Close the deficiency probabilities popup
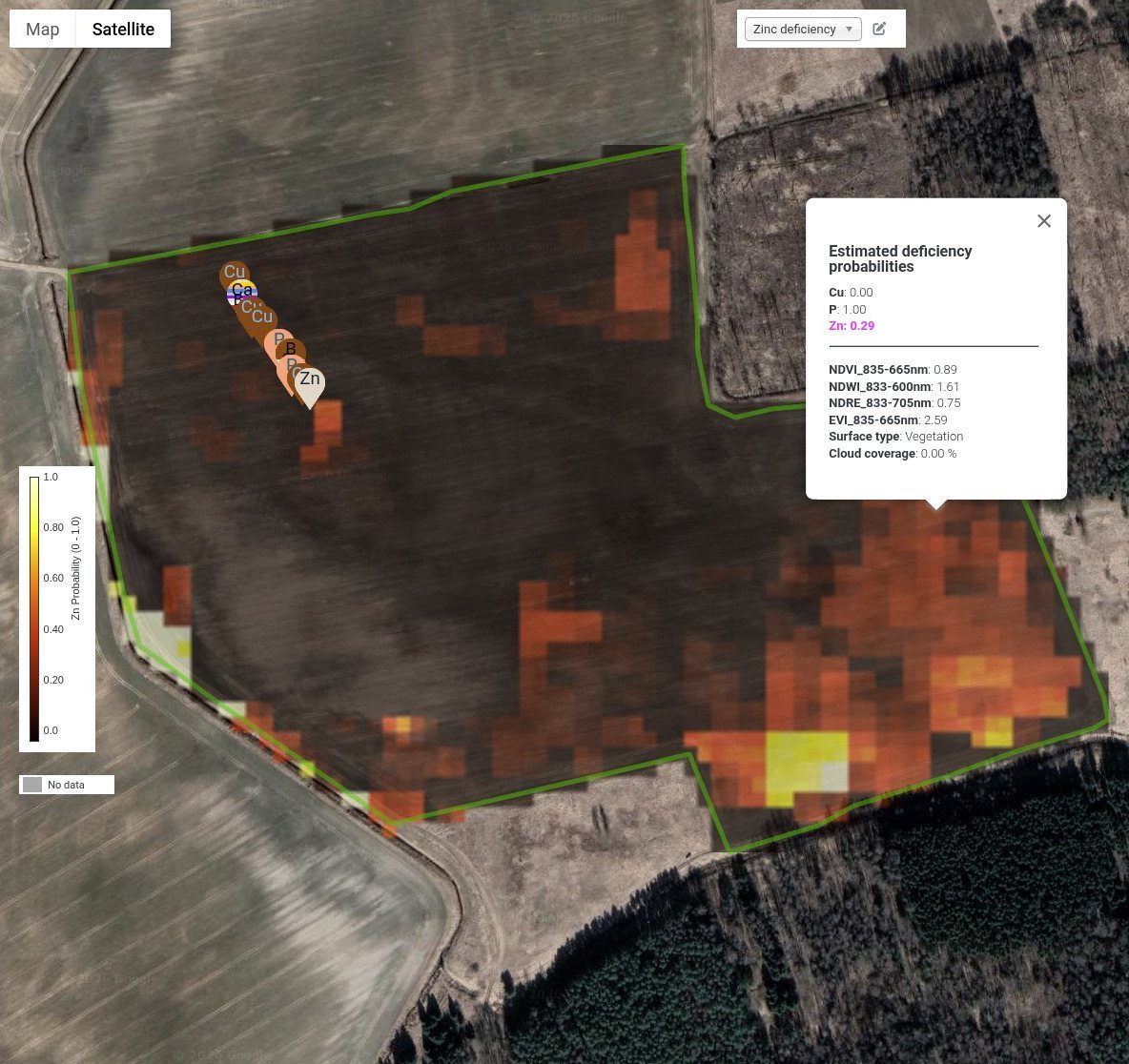 pyautogui.click(x=1044, y=221)
